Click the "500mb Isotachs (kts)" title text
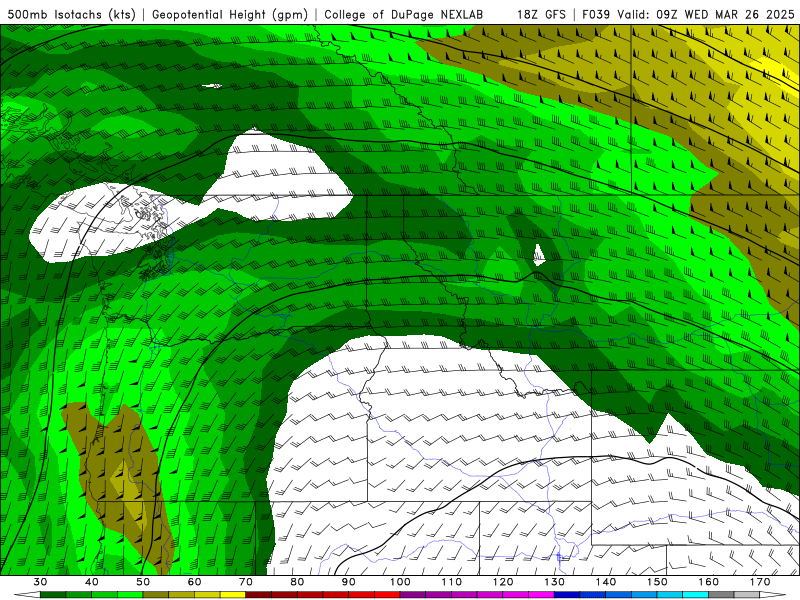Screen dimensions: 800x600 [71, 14]
